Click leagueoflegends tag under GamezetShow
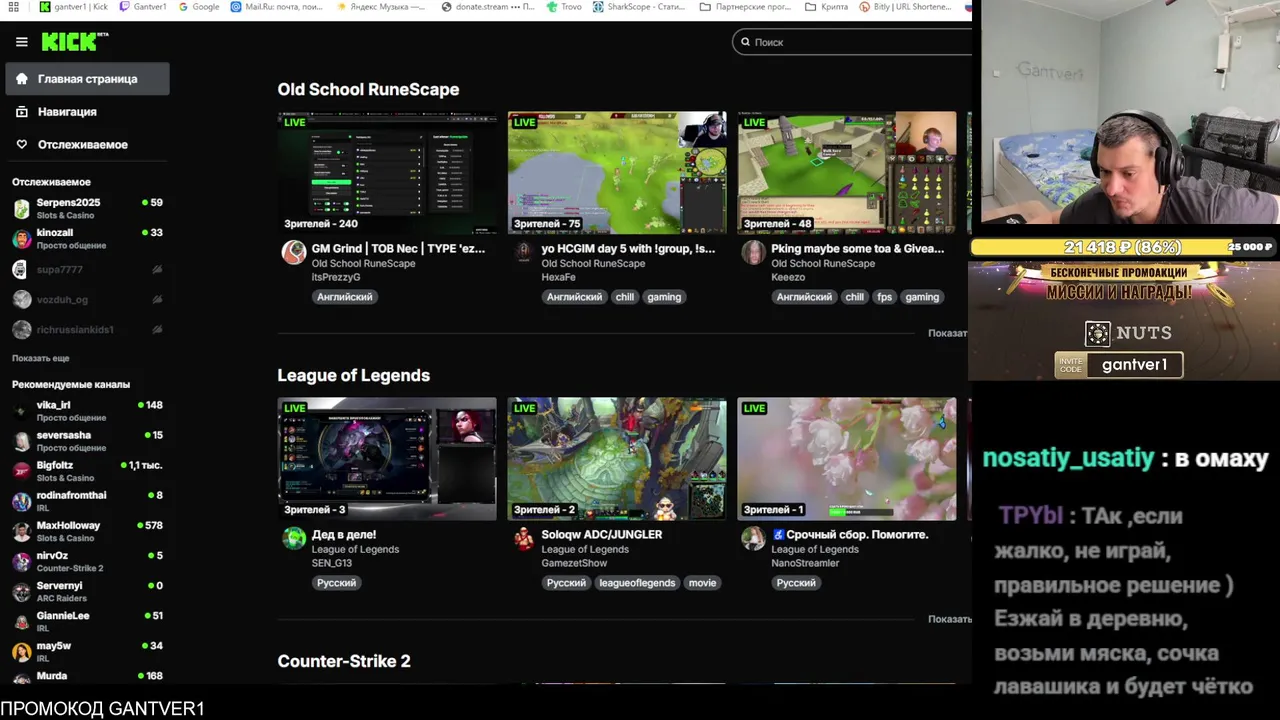 click(637, 583)
